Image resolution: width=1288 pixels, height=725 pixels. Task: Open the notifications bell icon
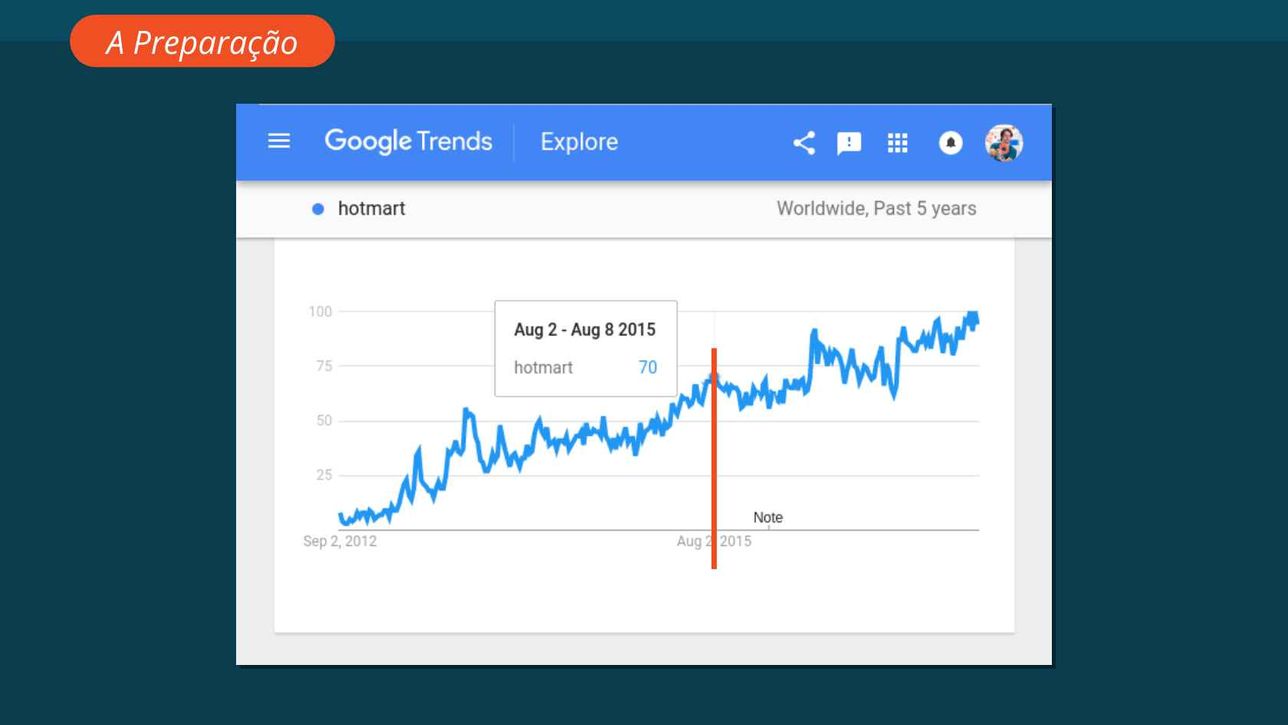click(950, 143)
